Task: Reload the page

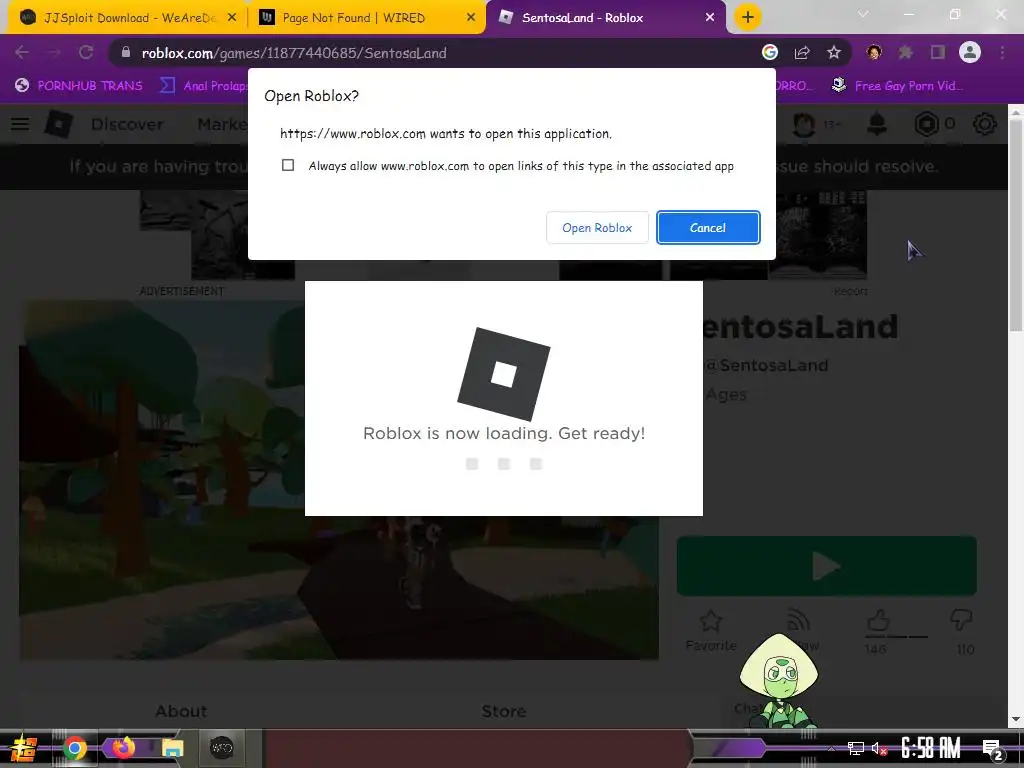Action: coord(86,52)
